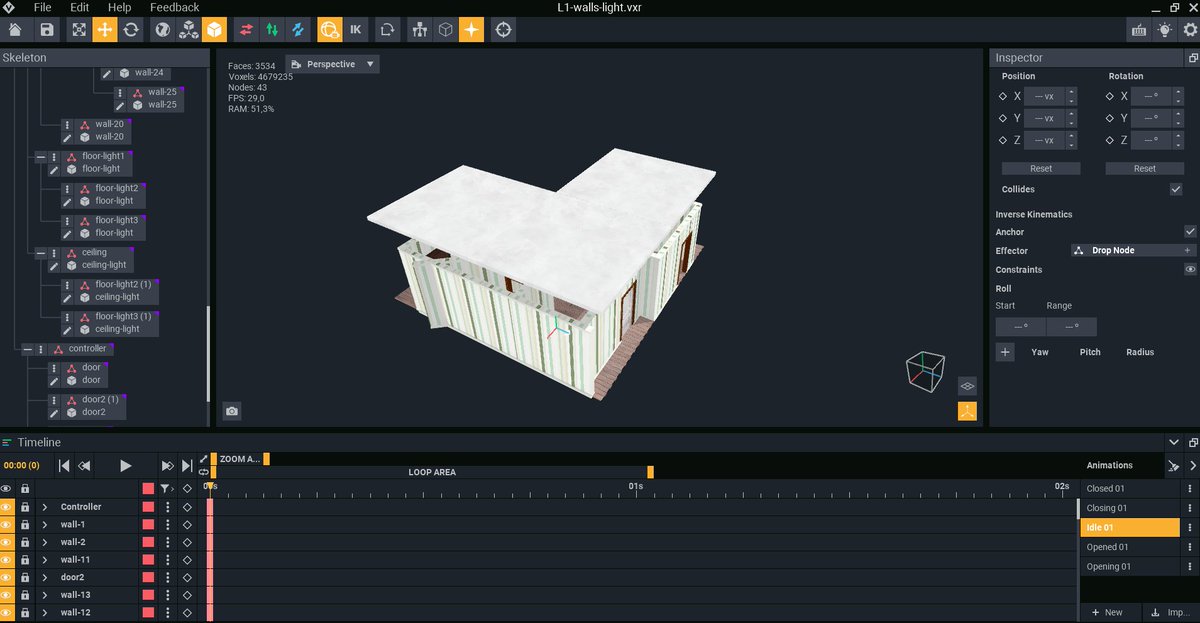Open the skeleton hierarchy tool on toolbar
Image resolution: width=1200 pixels, height=623 pixels.
click(x=419, y=30)
